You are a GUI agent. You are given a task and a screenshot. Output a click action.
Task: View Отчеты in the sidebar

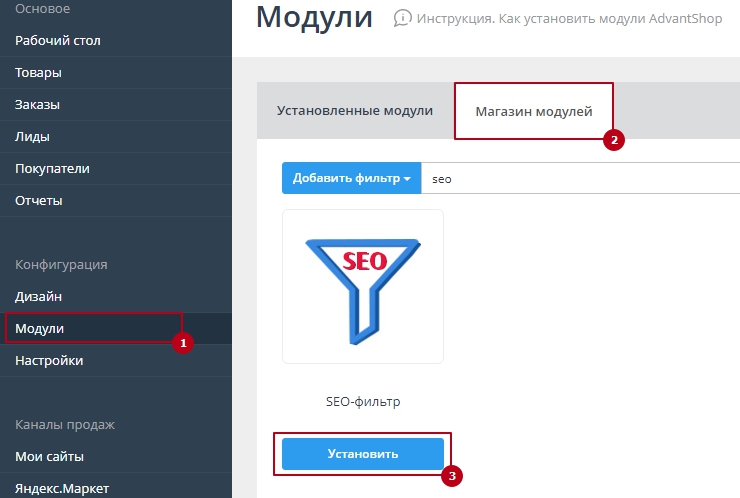(x=39, y=201)
